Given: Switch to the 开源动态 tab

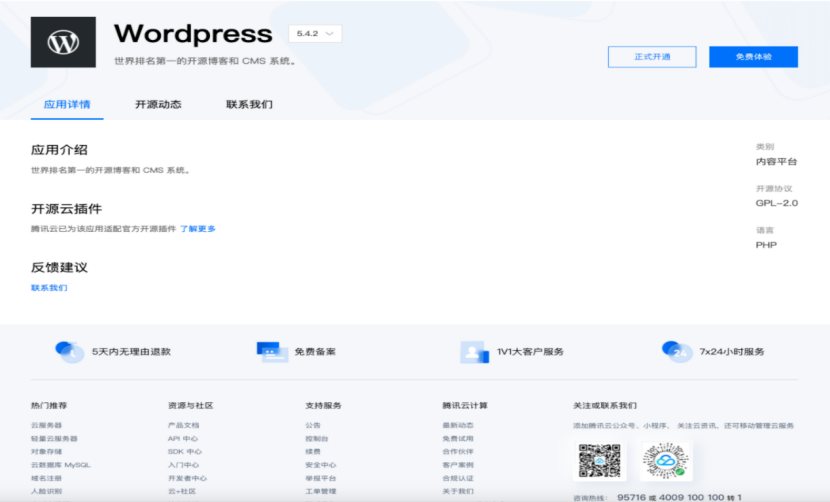Looking at the screenshot, I should click(x=158, y=104).
